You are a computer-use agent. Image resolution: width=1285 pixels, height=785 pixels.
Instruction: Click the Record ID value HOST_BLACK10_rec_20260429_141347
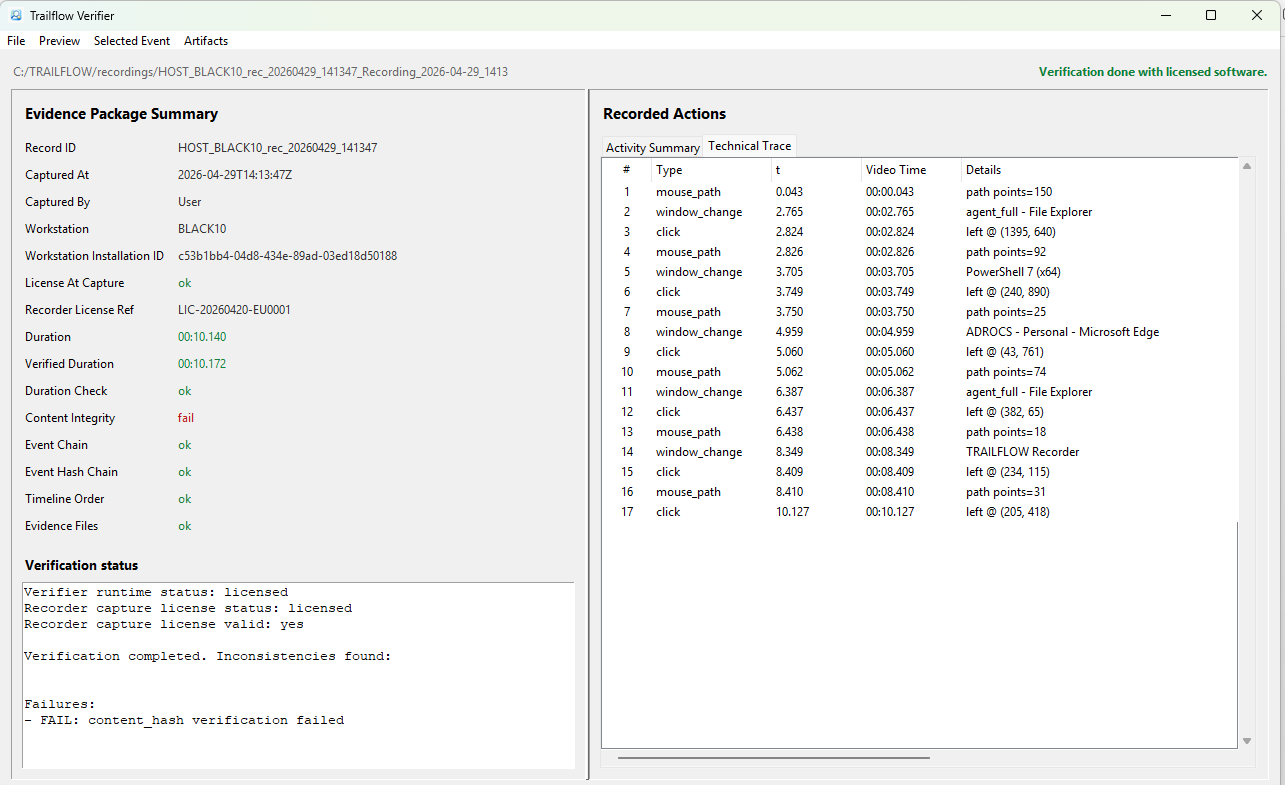tap(277, 148)
